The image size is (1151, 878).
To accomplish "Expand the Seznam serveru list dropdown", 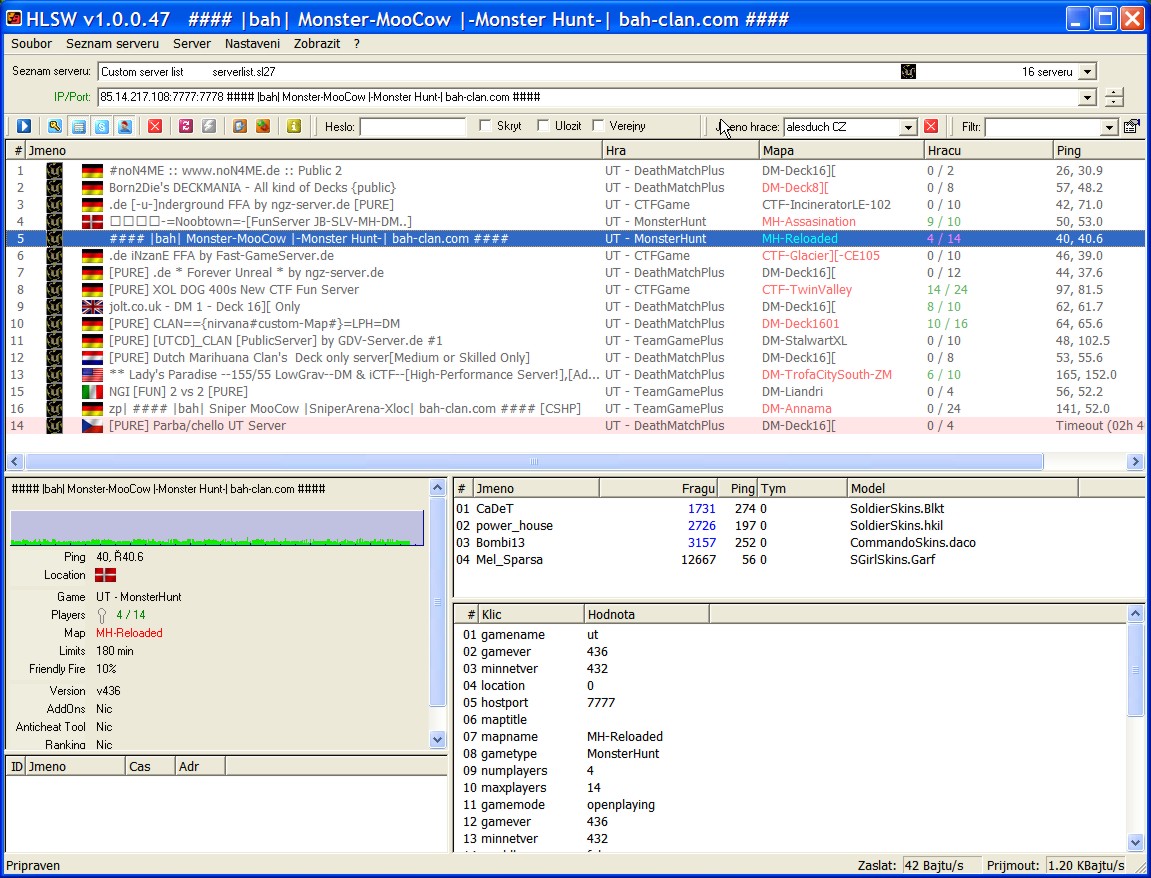I will coord(1088,72).
